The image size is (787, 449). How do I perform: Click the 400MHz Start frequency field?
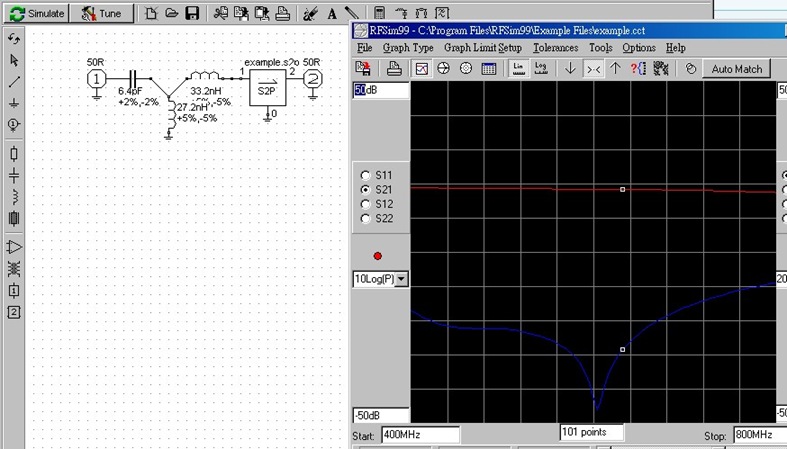(x=420, y=434)
